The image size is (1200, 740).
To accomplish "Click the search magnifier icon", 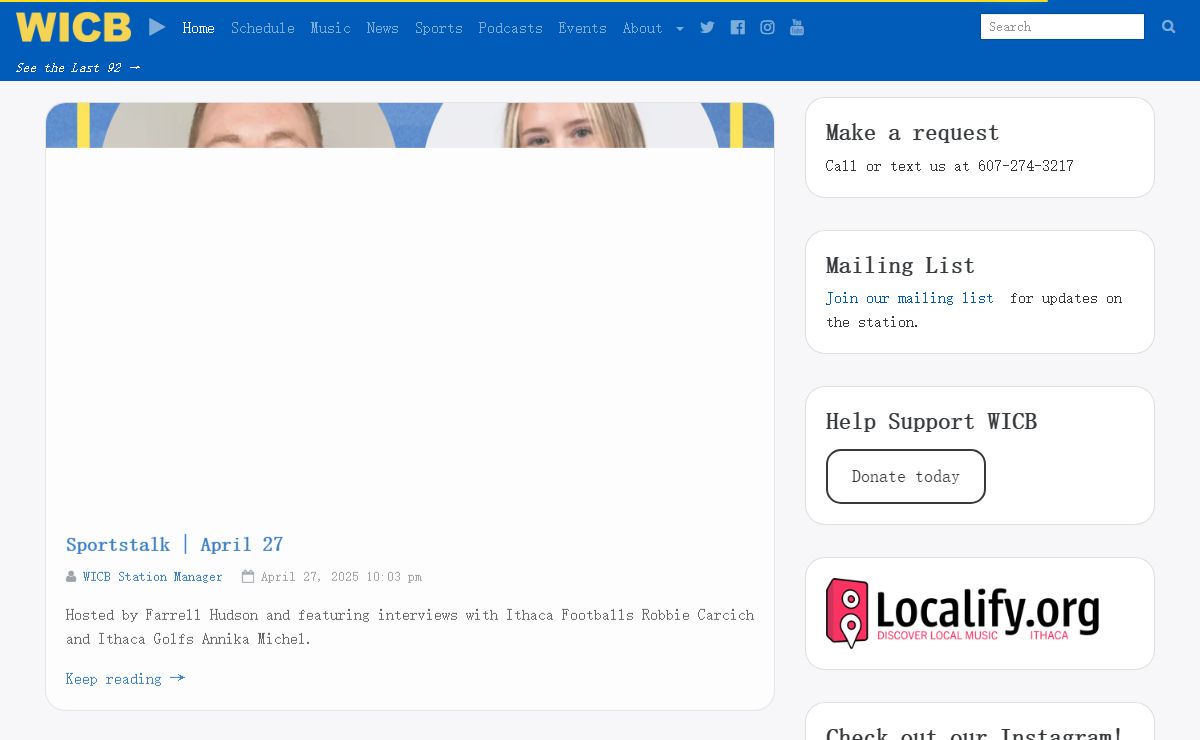I will [x=1168, y=27].
